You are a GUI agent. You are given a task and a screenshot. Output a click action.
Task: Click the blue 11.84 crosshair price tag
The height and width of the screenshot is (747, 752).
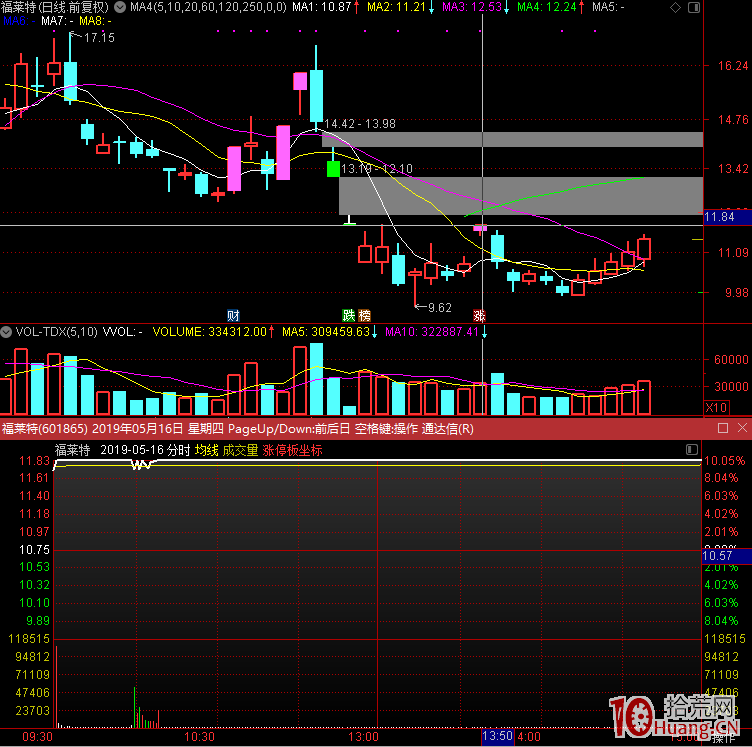(727, 217)
